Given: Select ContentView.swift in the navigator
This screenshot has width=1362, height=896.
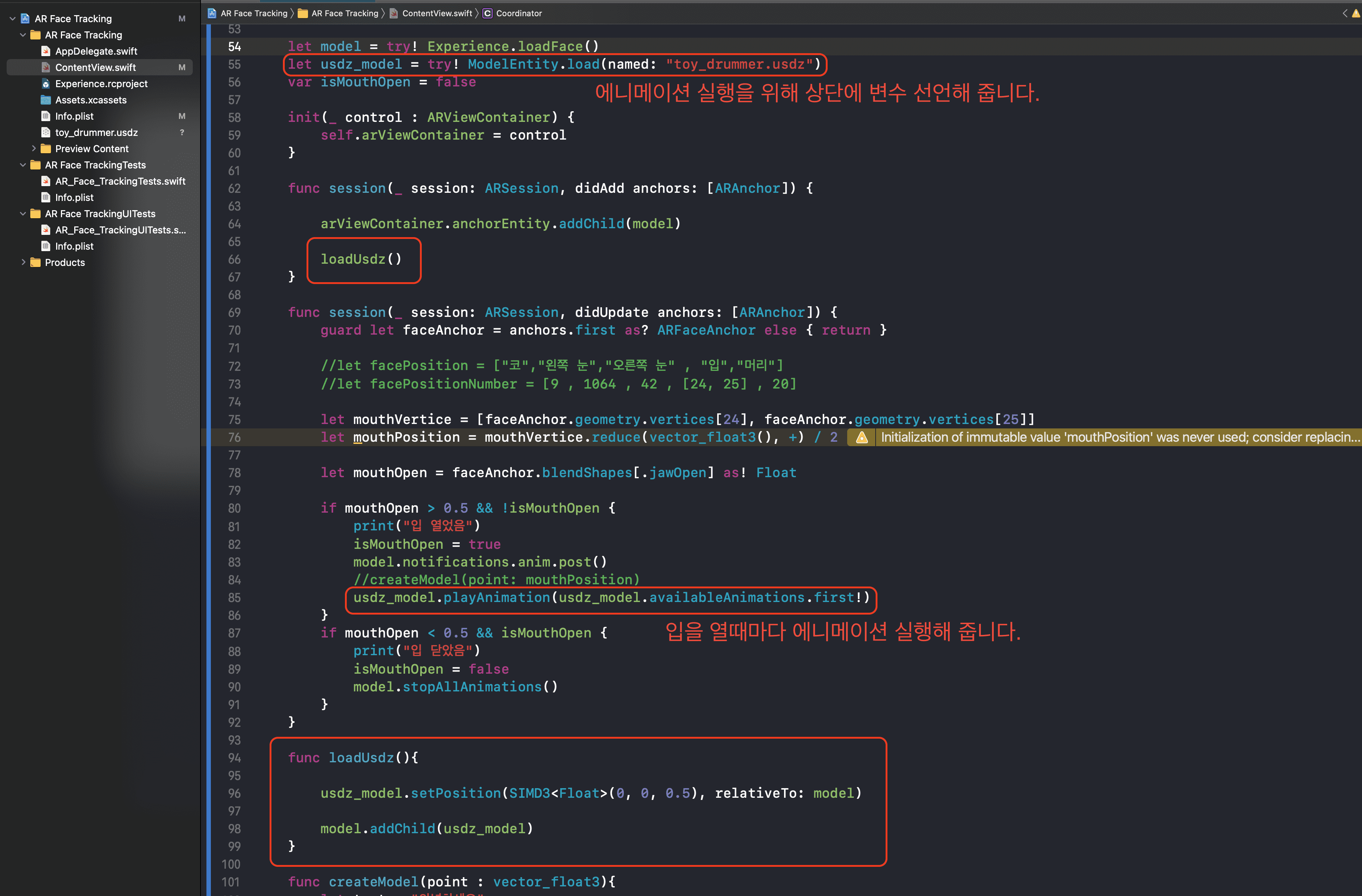Looking at the screenshot, I should [x=95, y=68].
